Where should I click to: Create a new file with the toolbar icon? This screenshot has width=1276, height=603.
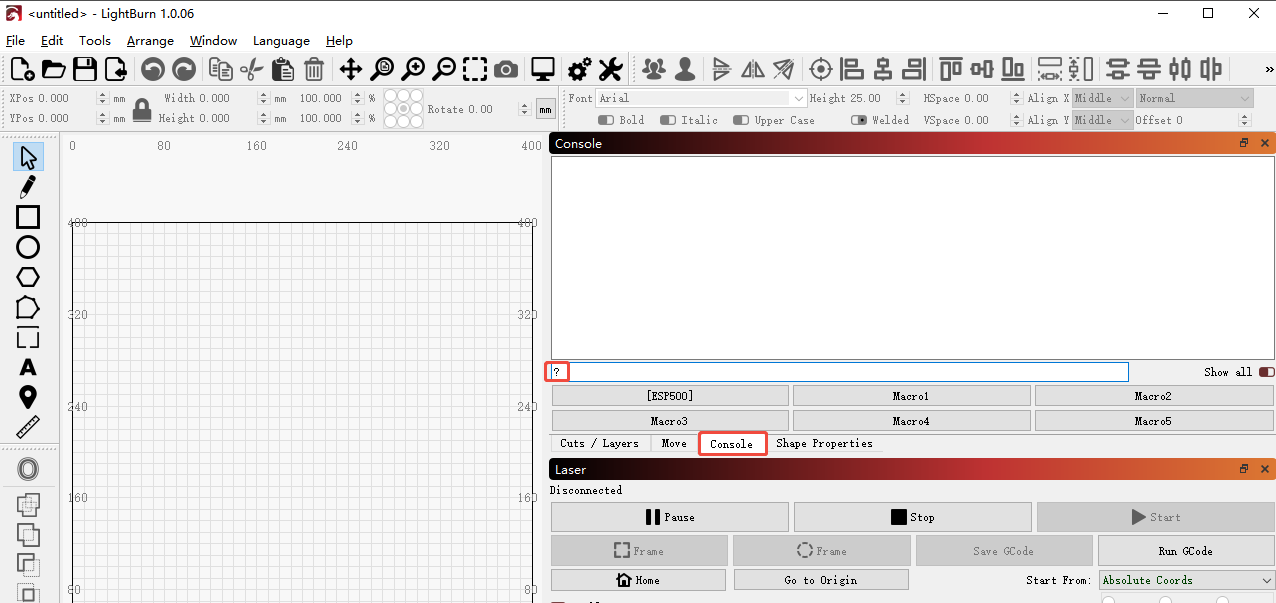(x=22, y=69)
